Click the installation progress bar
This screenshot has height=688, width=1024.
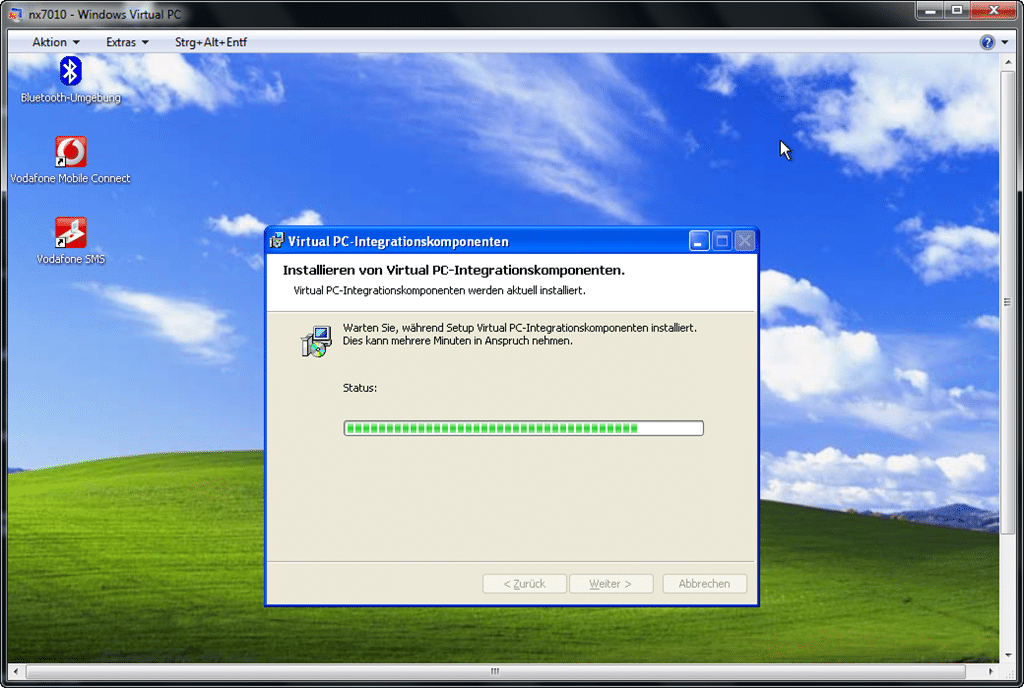(524, 428)
